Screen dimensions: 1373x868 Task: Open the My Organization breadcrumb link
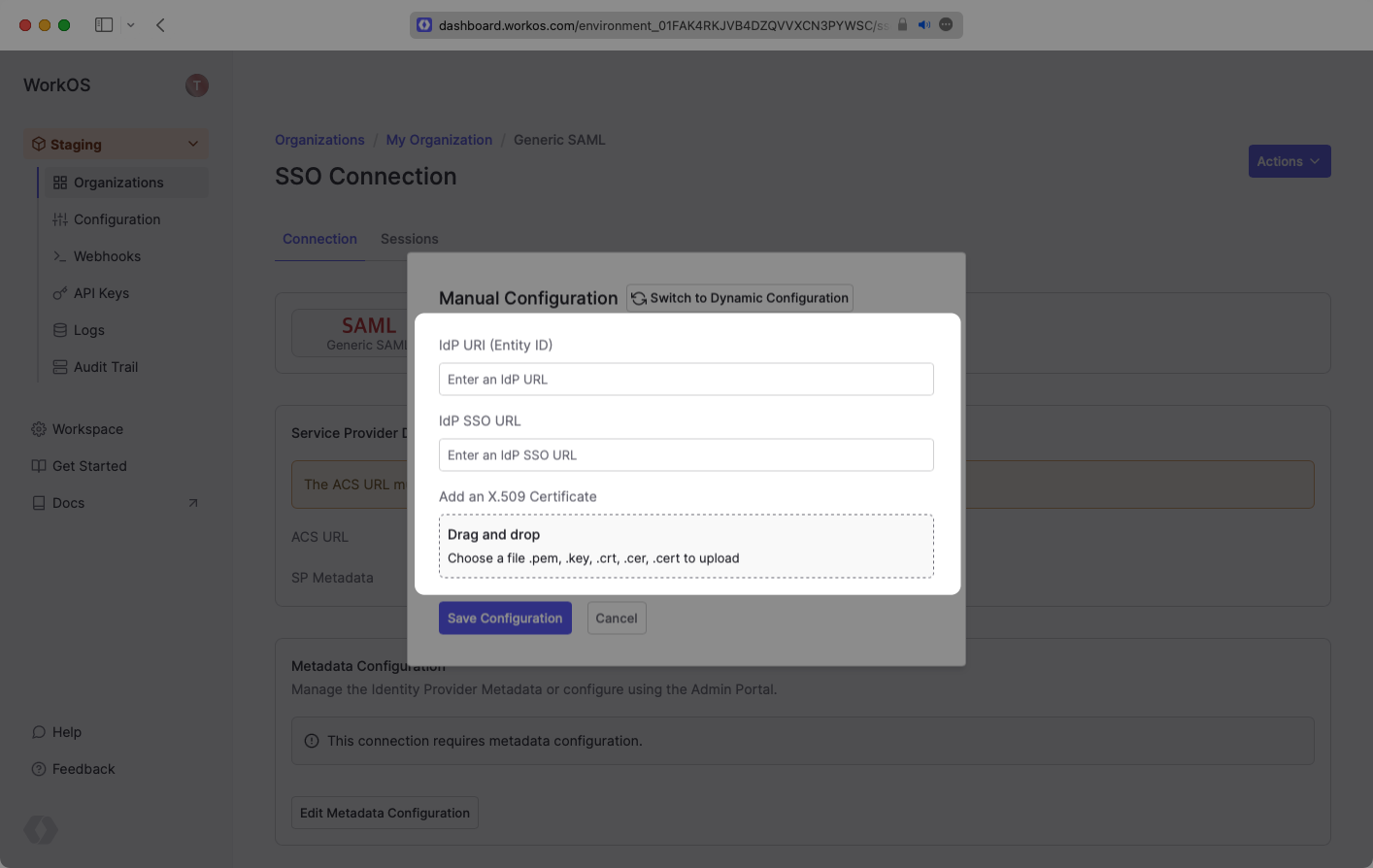[x=438, y=139]
